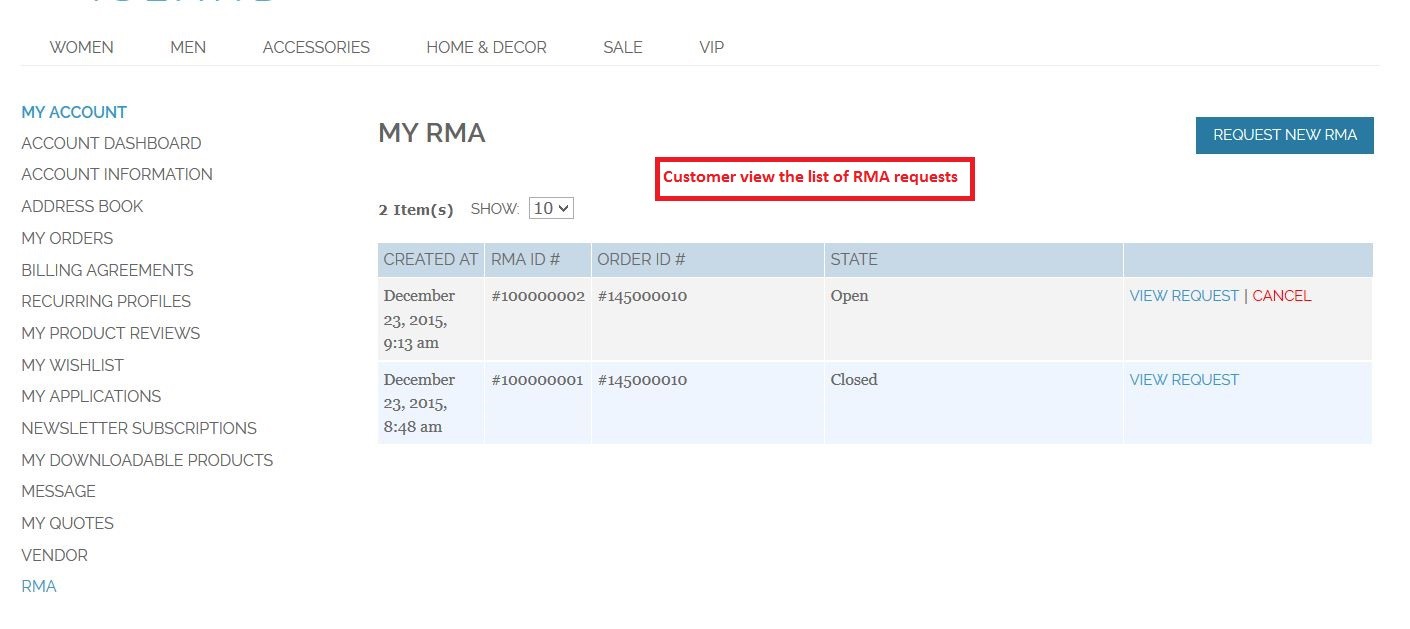Image resolution: width=1410 pixels, height=629 pixels.
Task: Click order ID in the Closed row
Action: (642, 380)
